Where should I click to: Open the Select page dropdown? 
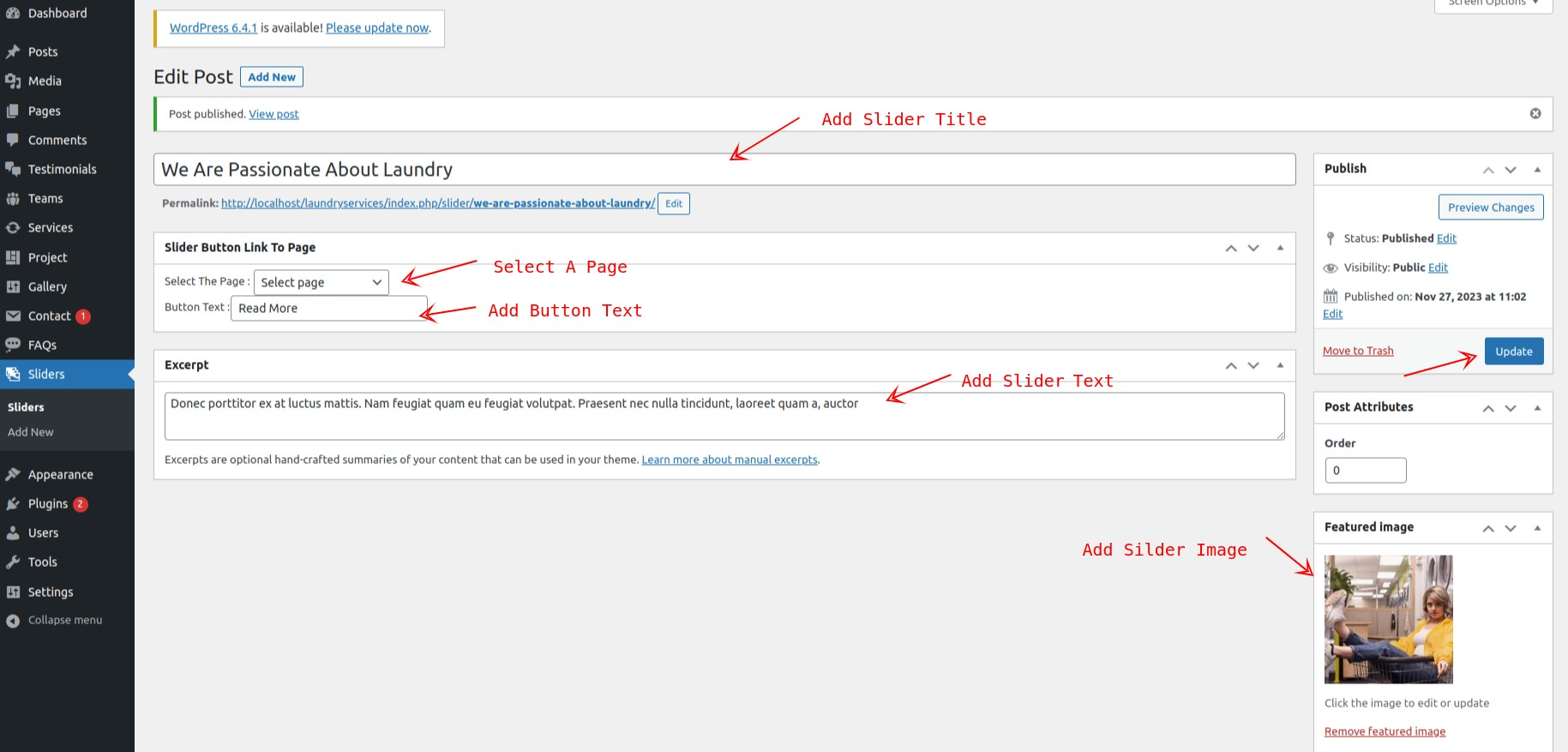click(321, 282)
